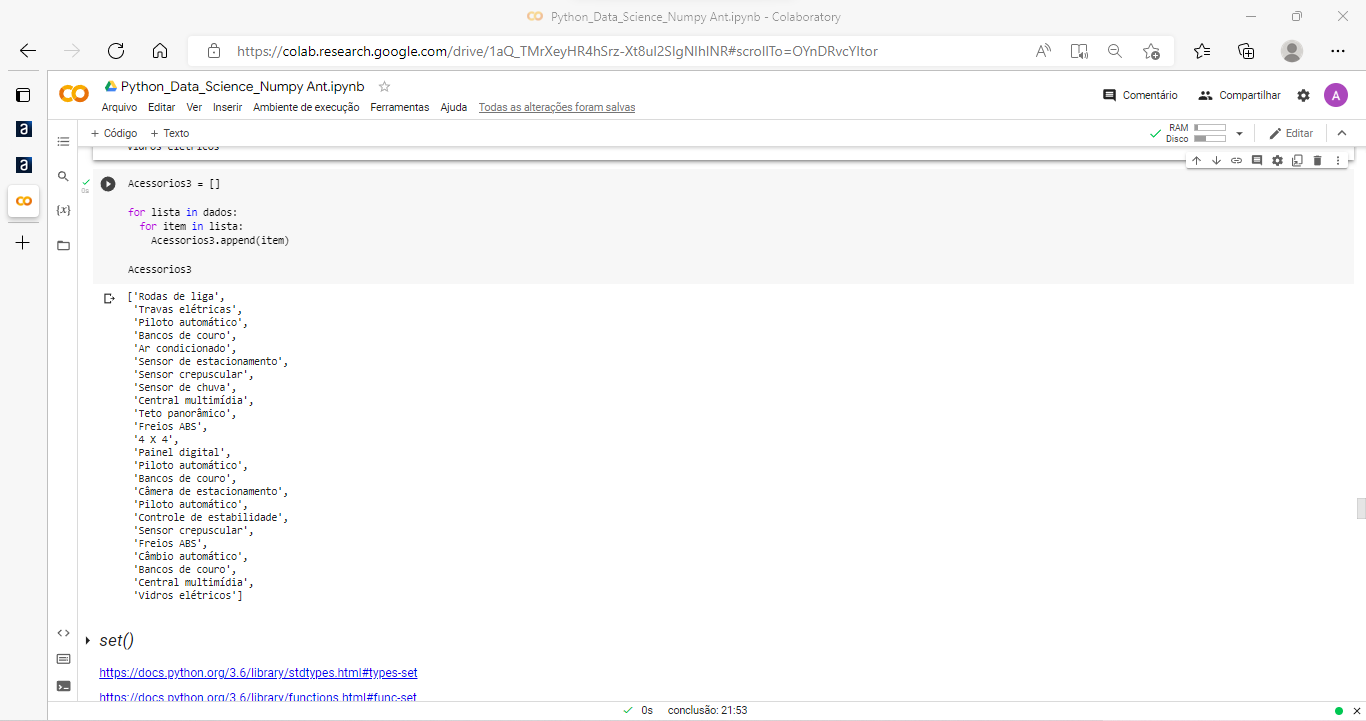Collapse the Colab header bar
1366x721 pixels.
(1342, 133)
